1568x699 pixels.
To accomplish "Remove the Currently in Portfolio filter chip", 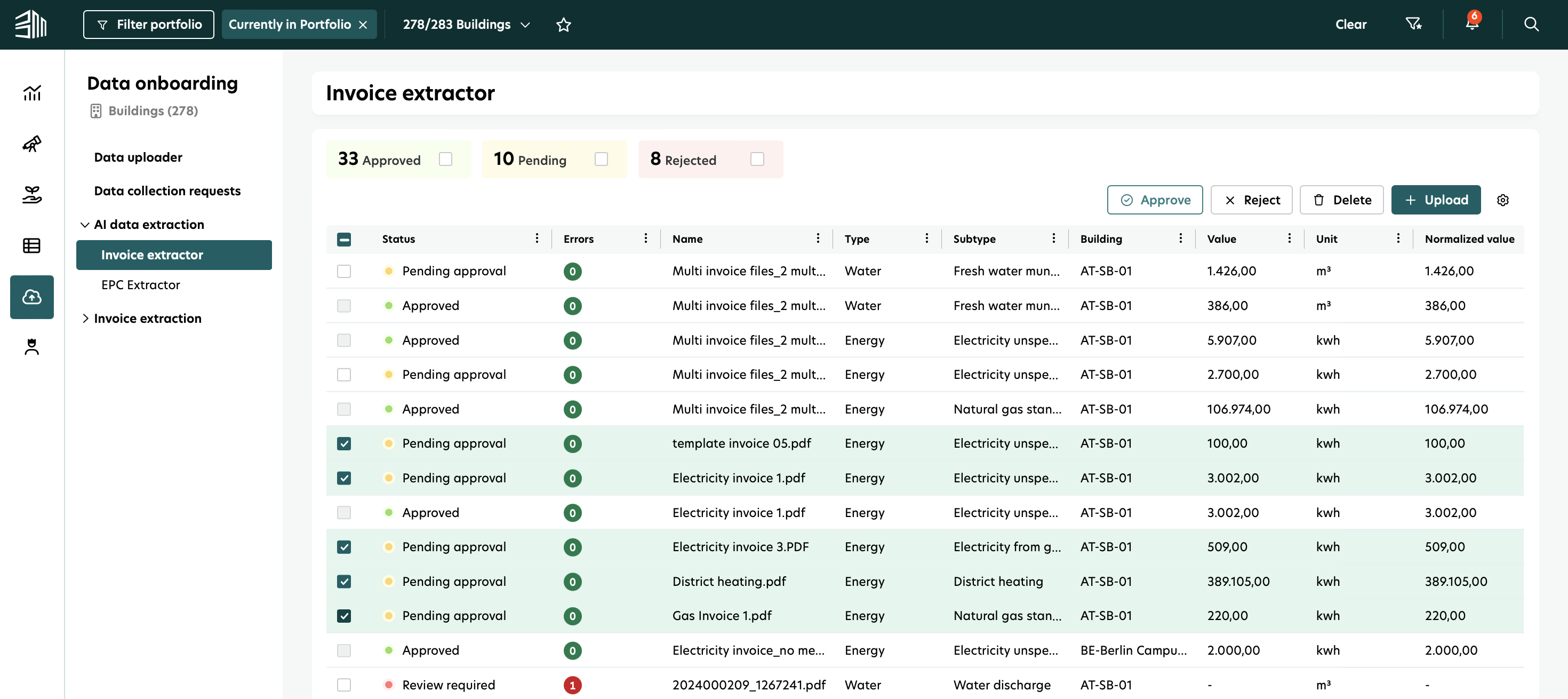I will pos(363,25).
